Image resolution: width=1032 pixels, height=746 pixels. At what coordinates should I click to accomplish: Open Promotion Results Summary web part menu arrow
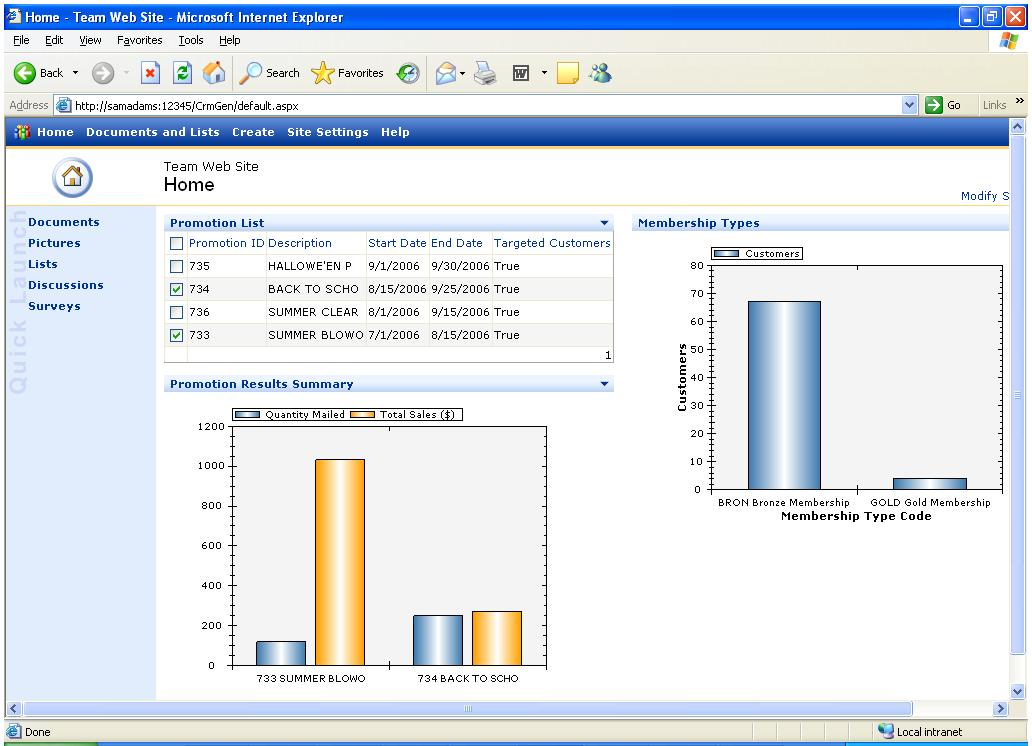(x=604, y=384)
